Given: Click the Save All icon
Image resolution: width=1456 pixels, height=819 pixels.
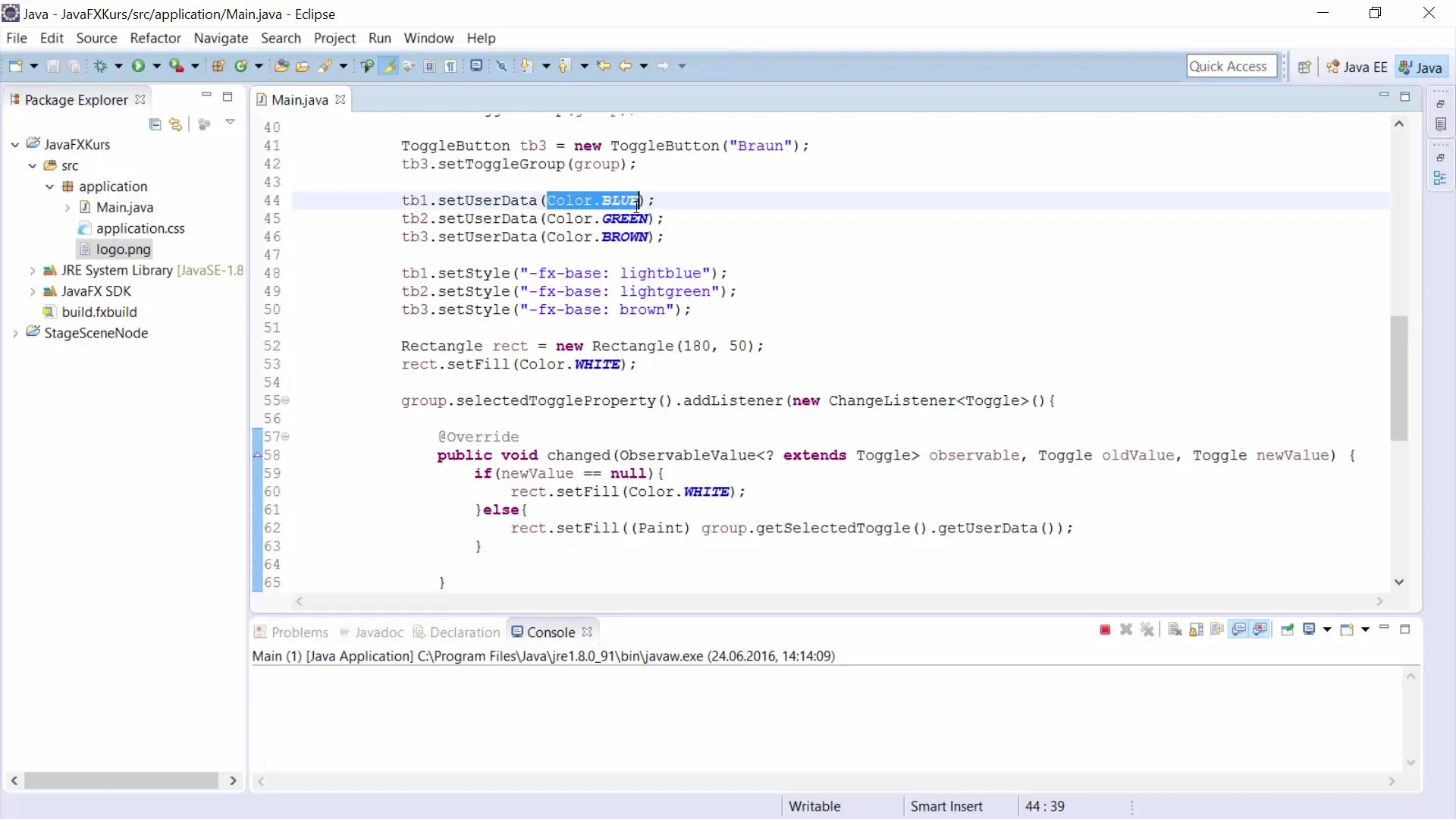Looking at the screenshot, I should 74,66.
